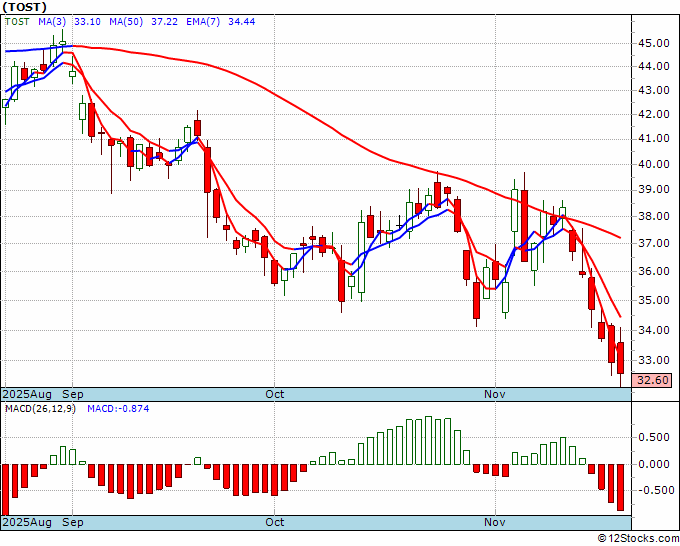This screenshot has width=680, height=546.
Task: Select the green TOST legend label
Action: click(x=17, y=22)
